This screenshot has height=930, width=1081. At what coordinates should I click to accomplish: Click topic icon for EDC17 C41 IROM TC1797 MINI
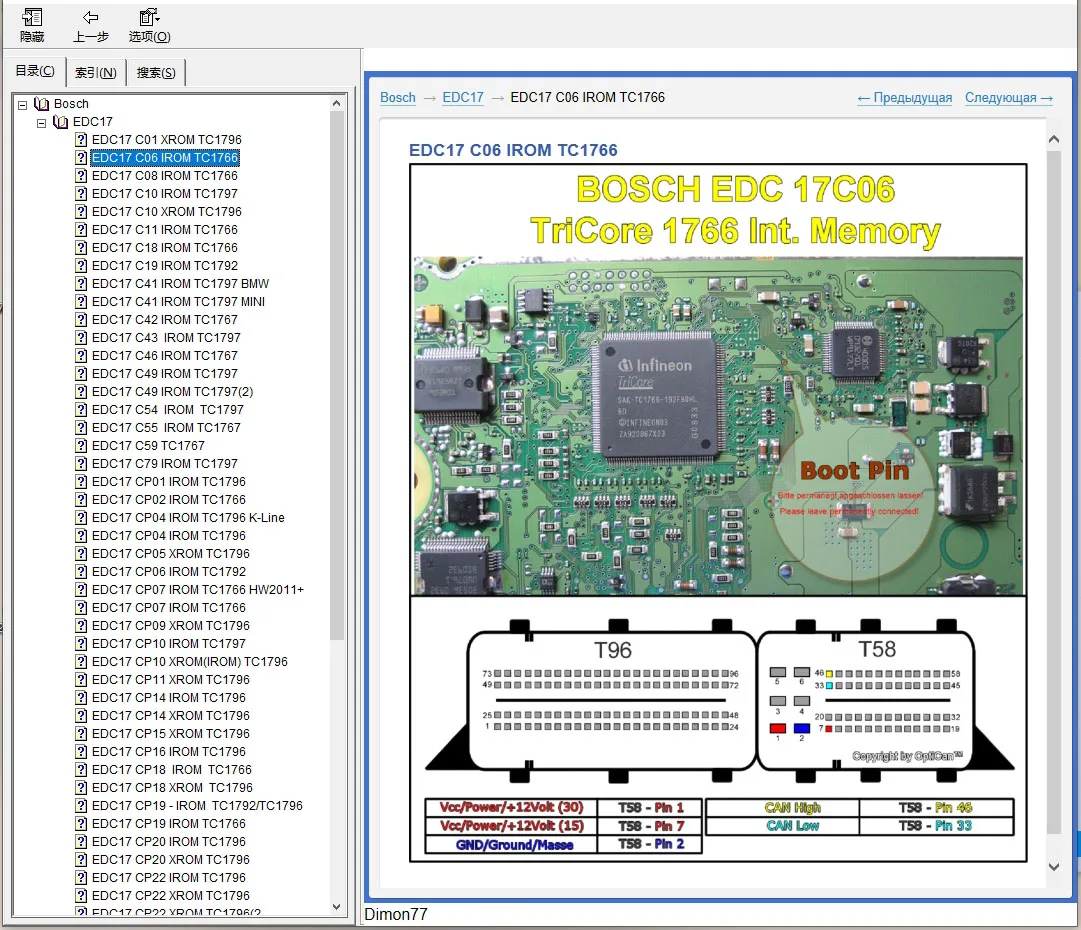pyautogui.click(x=81, y=301)
